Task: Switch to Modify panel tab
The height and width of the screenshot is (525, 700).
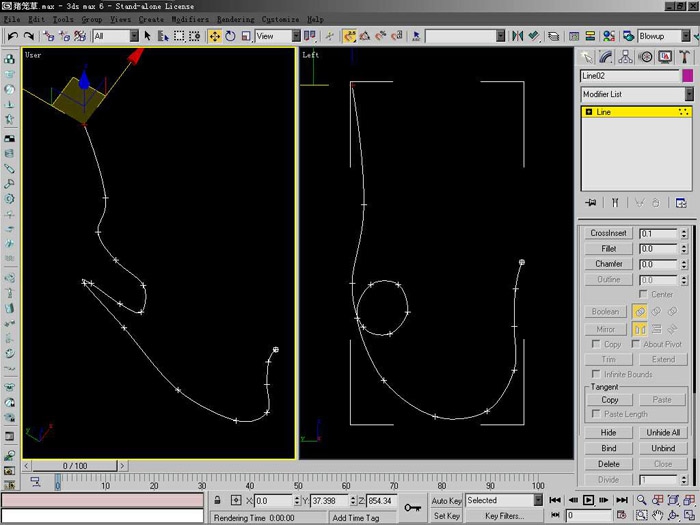Action: coord(606,57)
